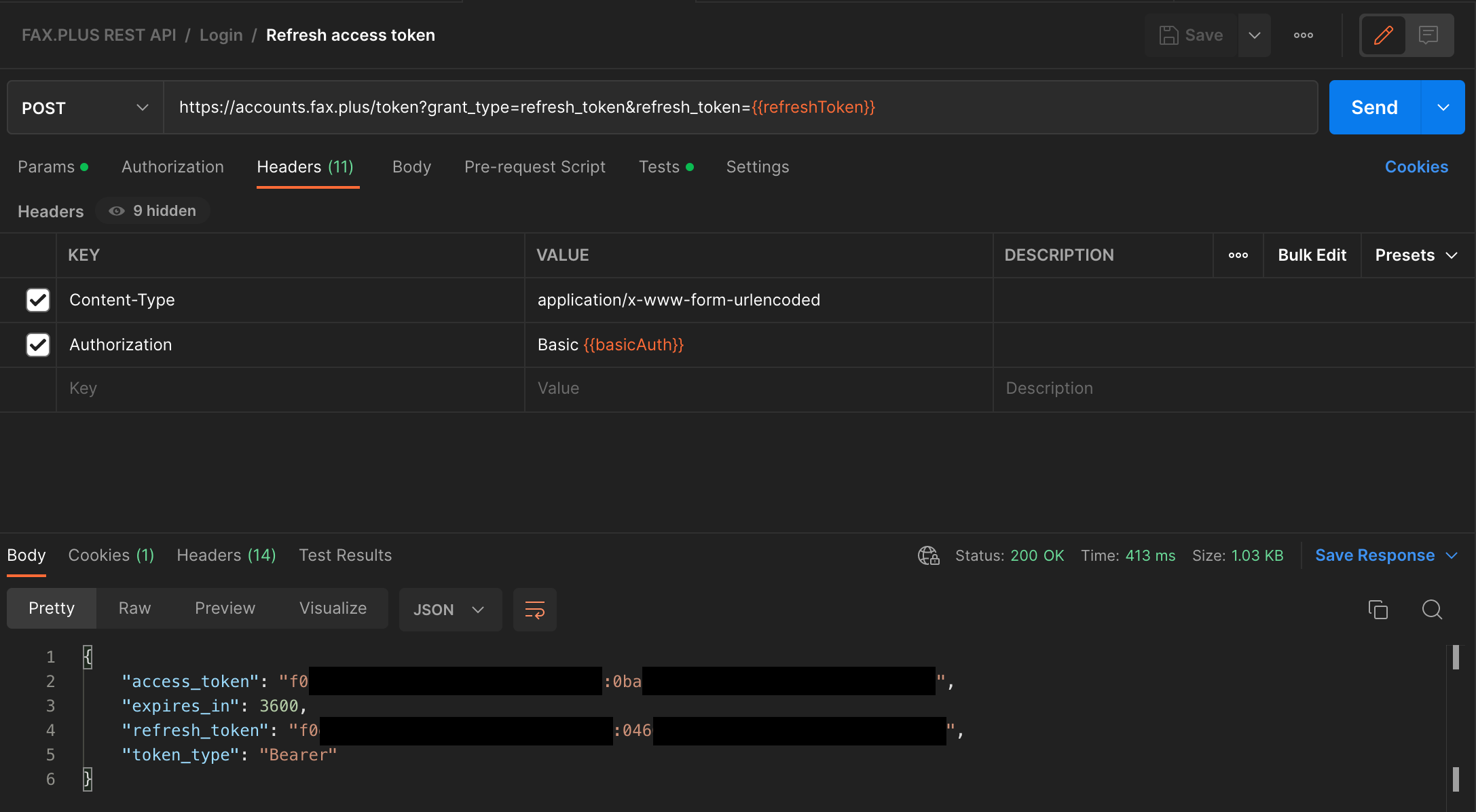Open the JSON format dropdown

[x=449, y=610]
